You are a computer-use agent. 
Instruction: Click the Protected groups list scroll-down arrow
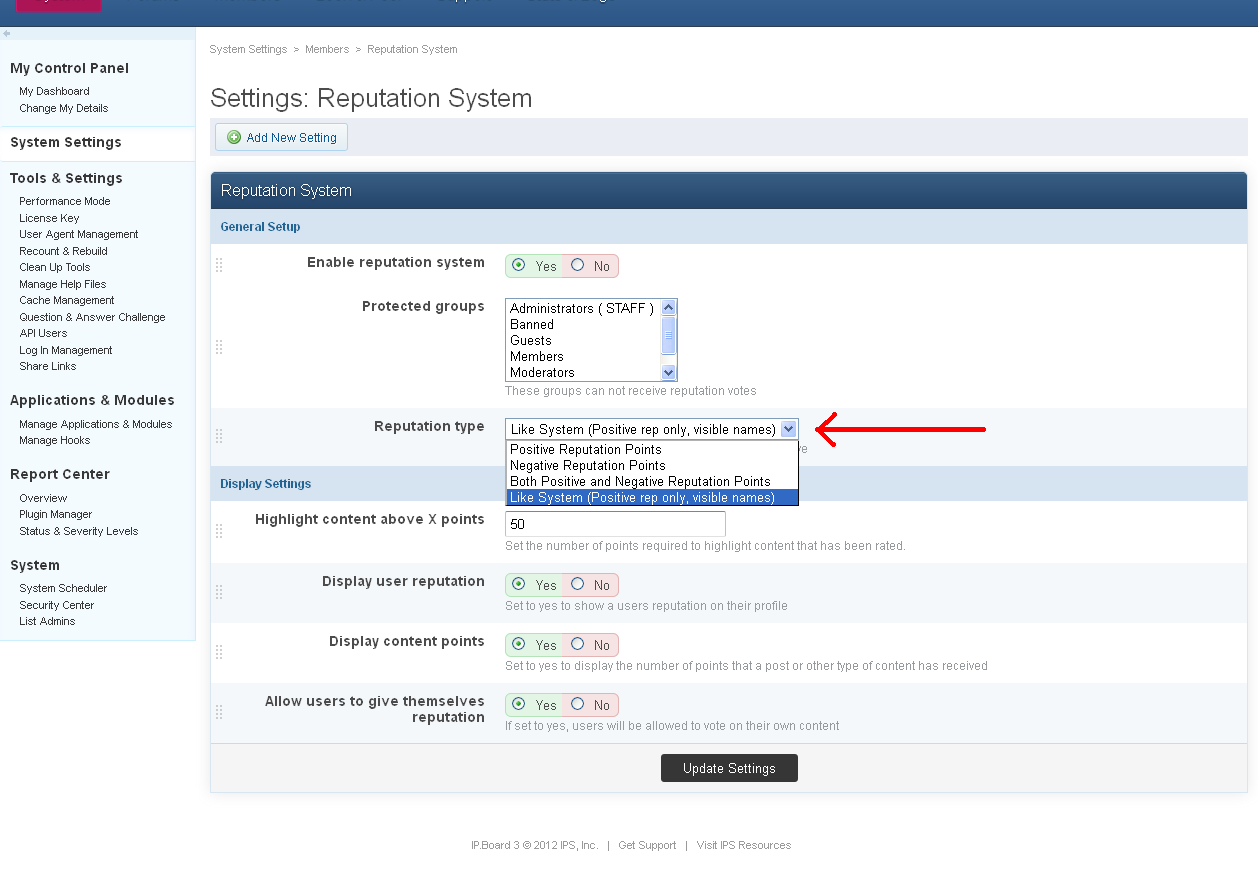coord(669,372)
